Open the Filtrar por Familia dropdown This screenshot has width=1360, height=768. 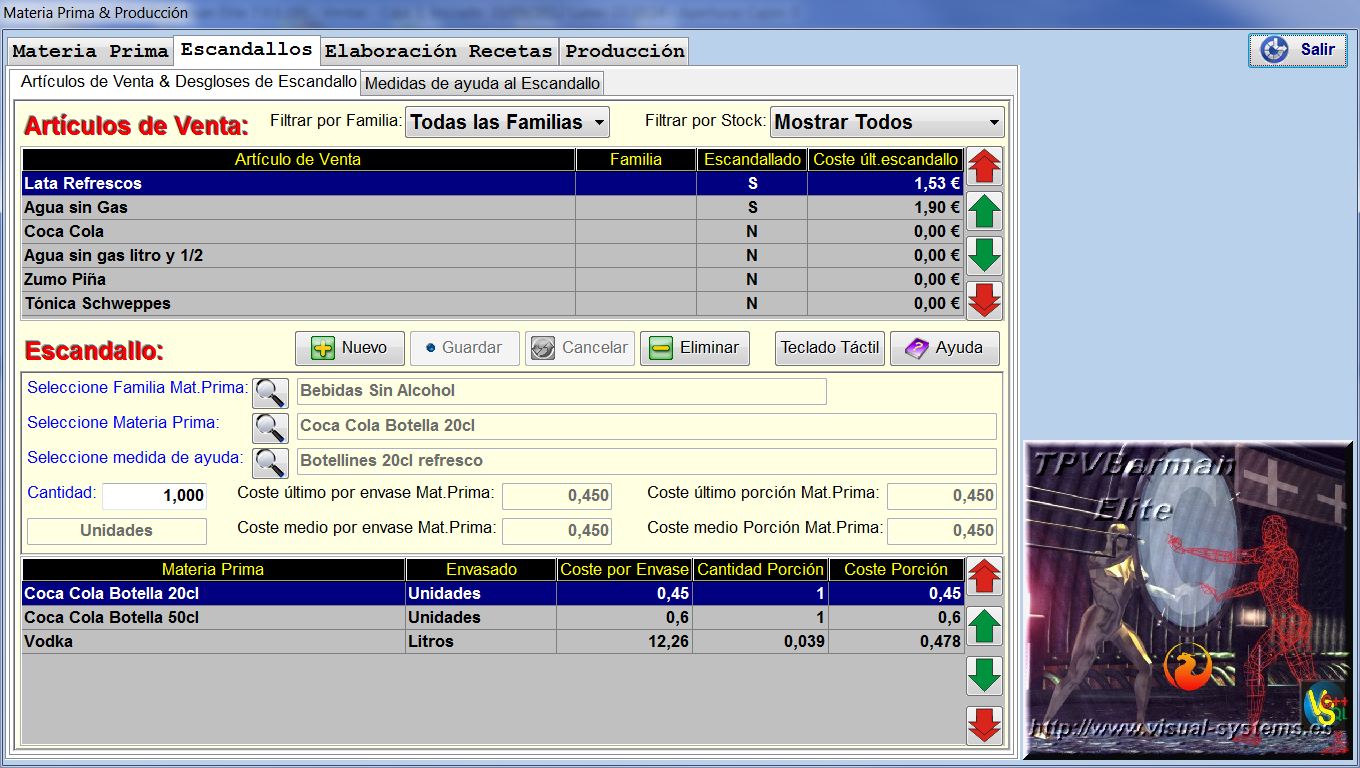coord(507,122)
